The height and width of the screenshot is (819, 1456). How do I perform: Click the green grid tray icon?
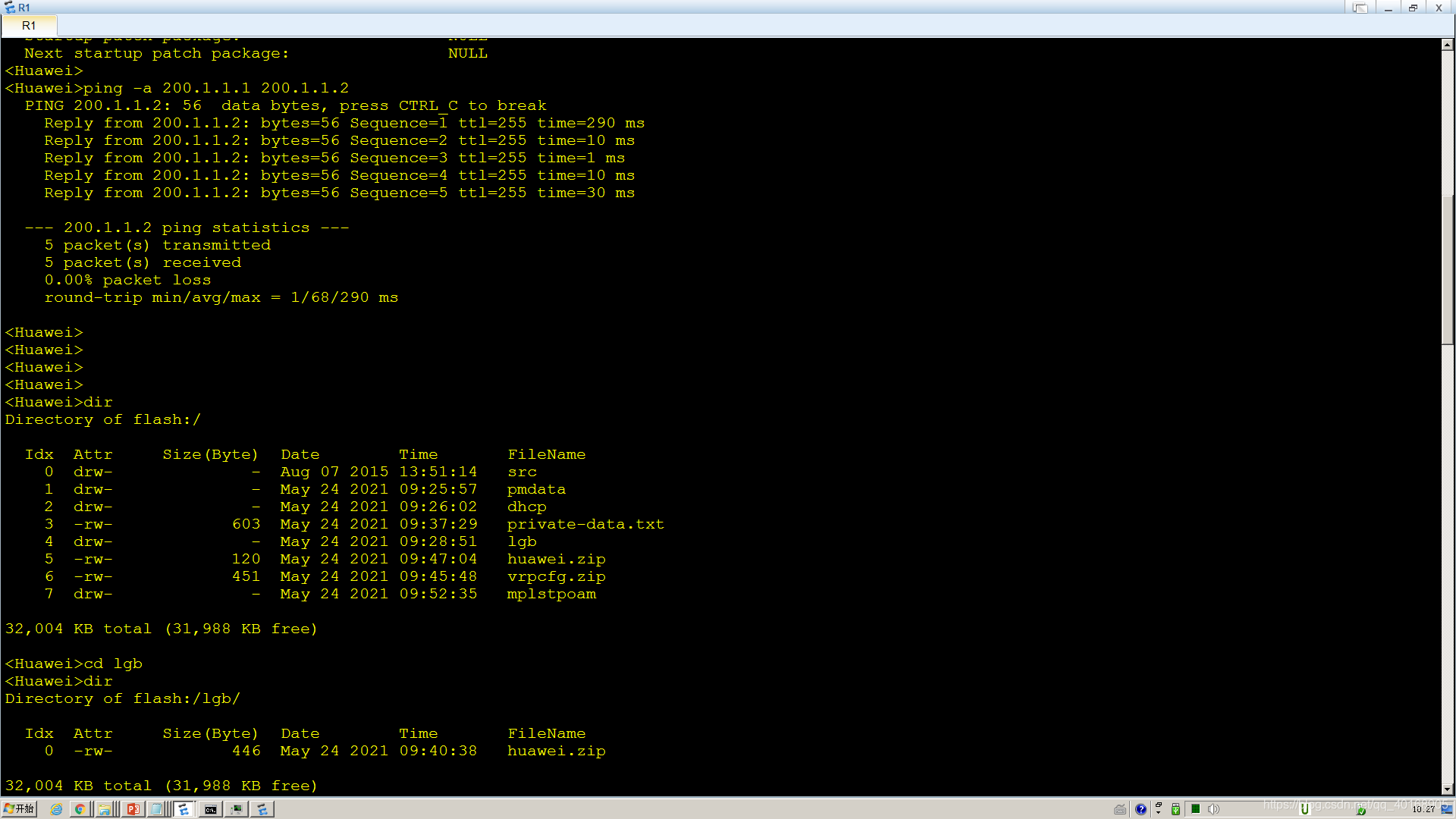click(x=1196, y=808)
